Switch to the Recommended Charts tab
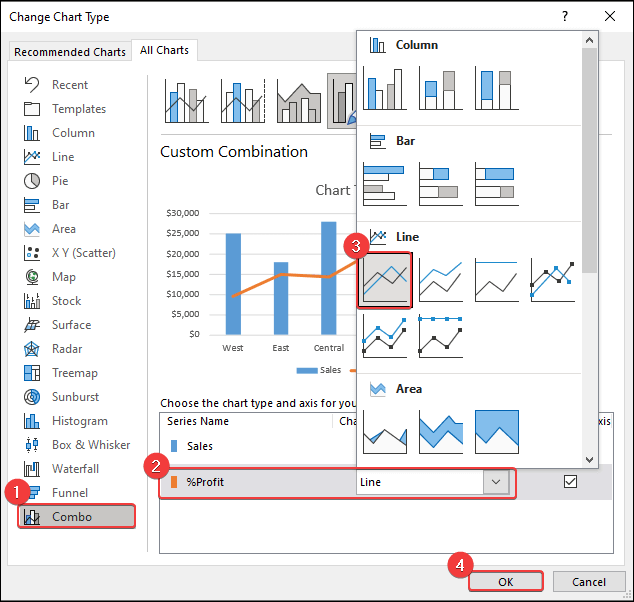The image size is (634, 602). [x=70, y=52]
